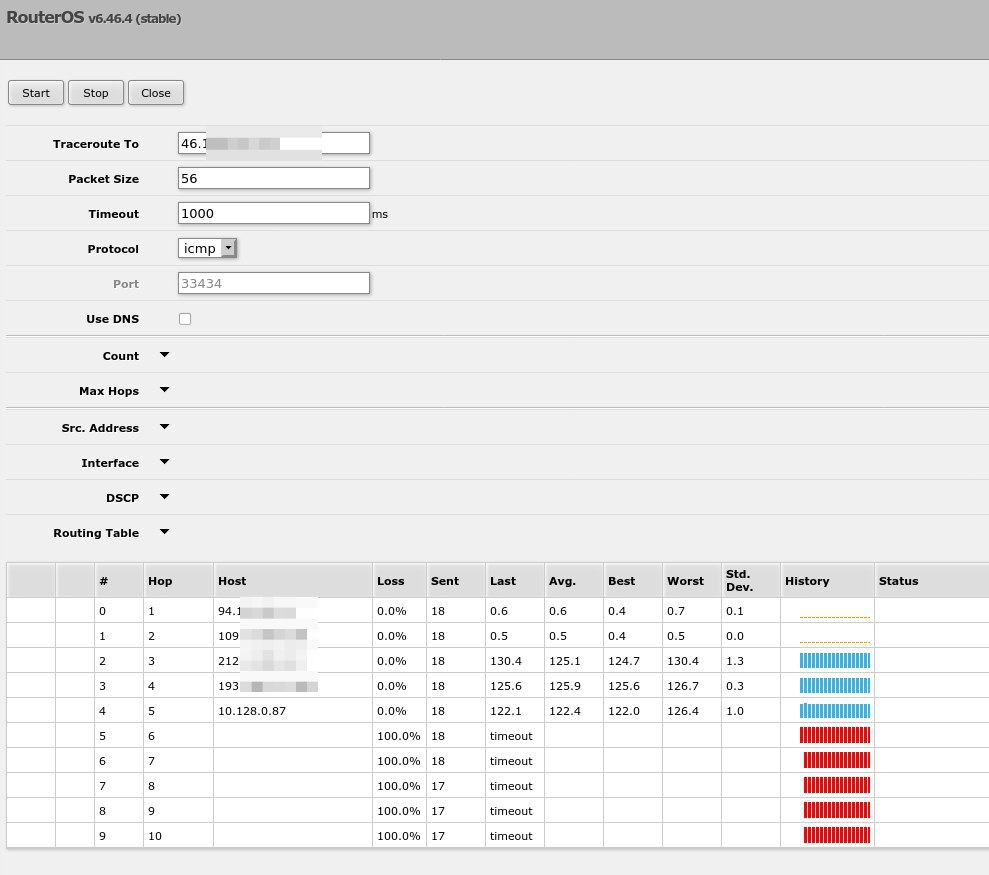Screen dimensions: 989x875
Task: Click the red history graph for hop 6
Action: 834,735
